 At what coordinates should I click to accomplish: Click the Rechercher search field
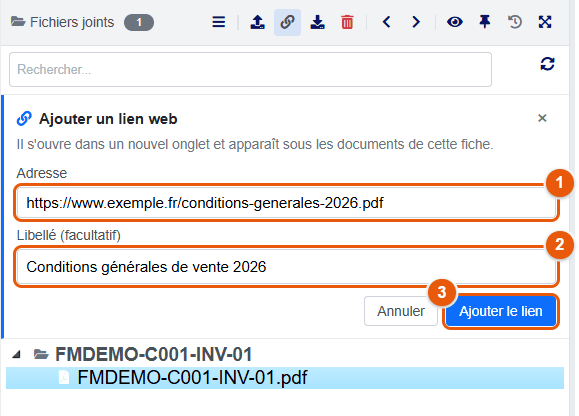[x=250, y=69]
